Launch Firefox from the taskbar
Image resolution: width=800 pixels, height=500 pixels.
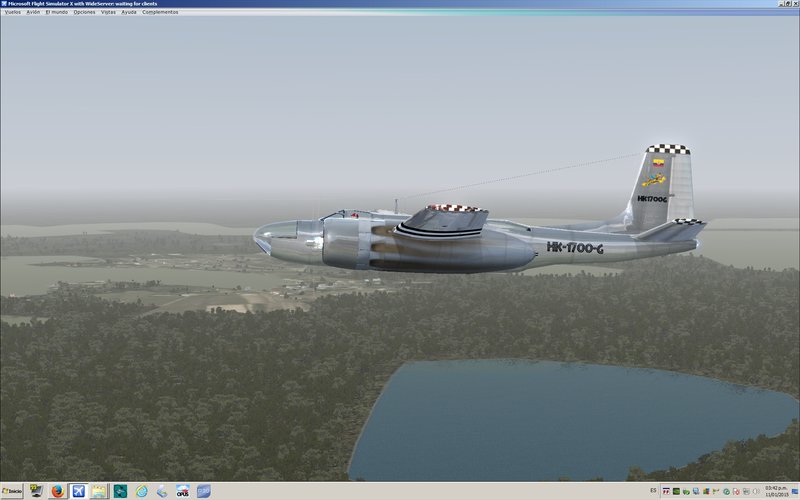coord(57,491)
